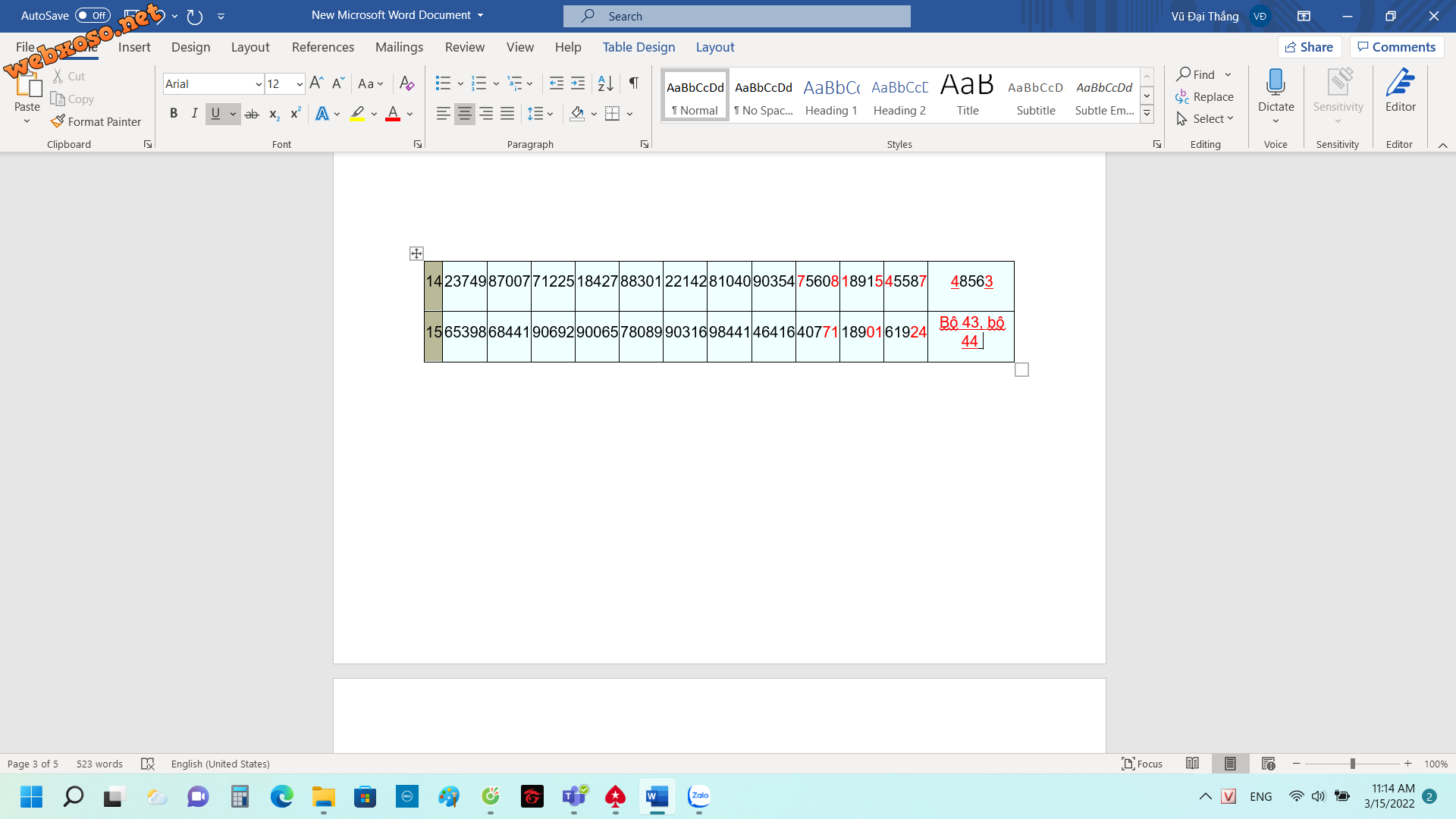
Task: Toggle Bold formatting
Action: pyautogui.click(x=173, y=114)
